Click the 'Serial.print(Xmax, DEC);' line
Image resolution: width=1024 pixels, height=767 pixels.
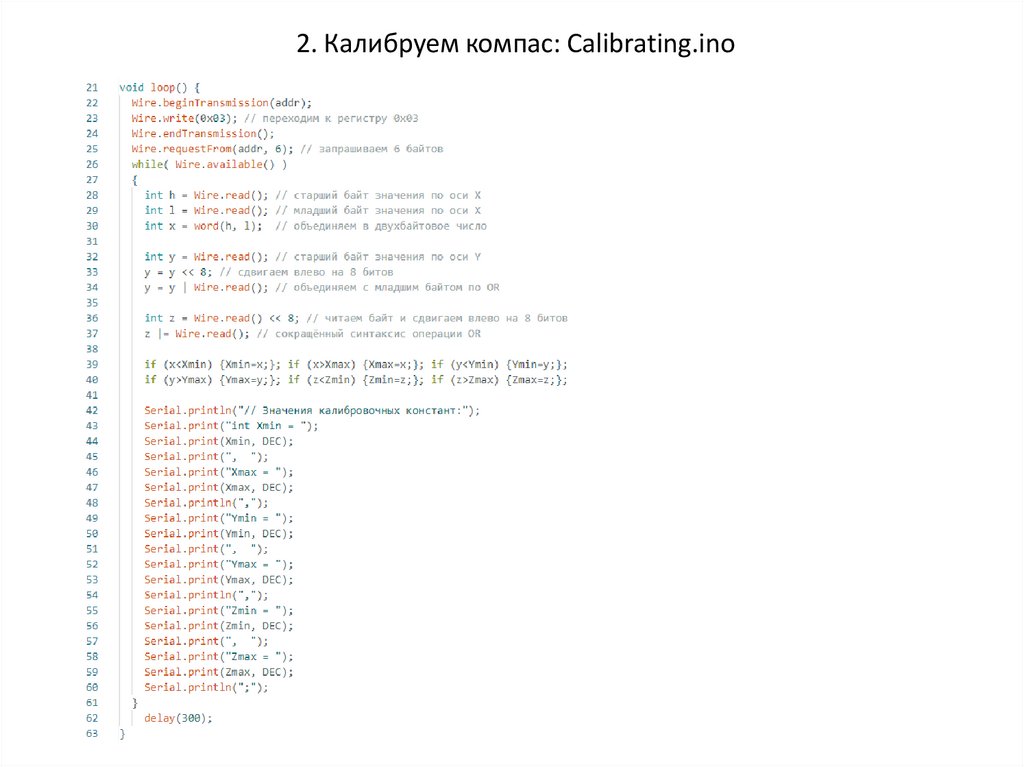[x=219, y=487]
